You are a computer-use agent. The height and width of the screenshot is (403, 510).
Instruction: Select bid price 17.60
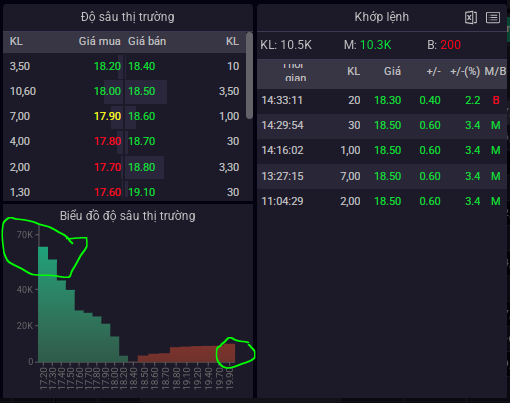pos(107,192)
